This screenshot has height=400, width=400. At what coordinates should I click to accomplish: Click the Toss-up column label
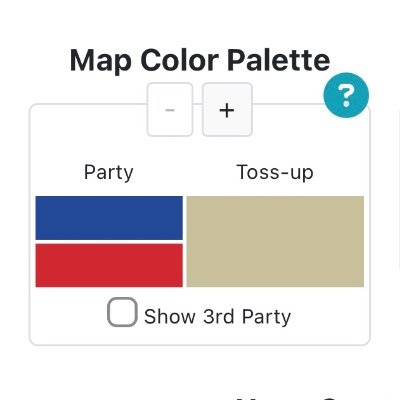(x=275, y=173)
